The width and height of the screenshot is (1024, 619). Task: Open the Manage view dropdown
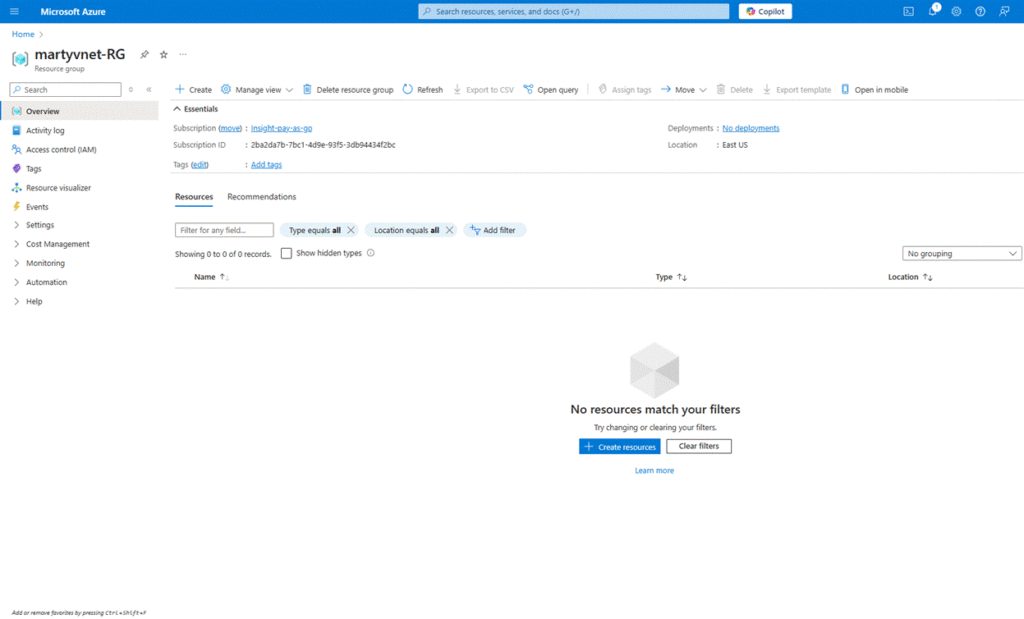tap(257, 89)
